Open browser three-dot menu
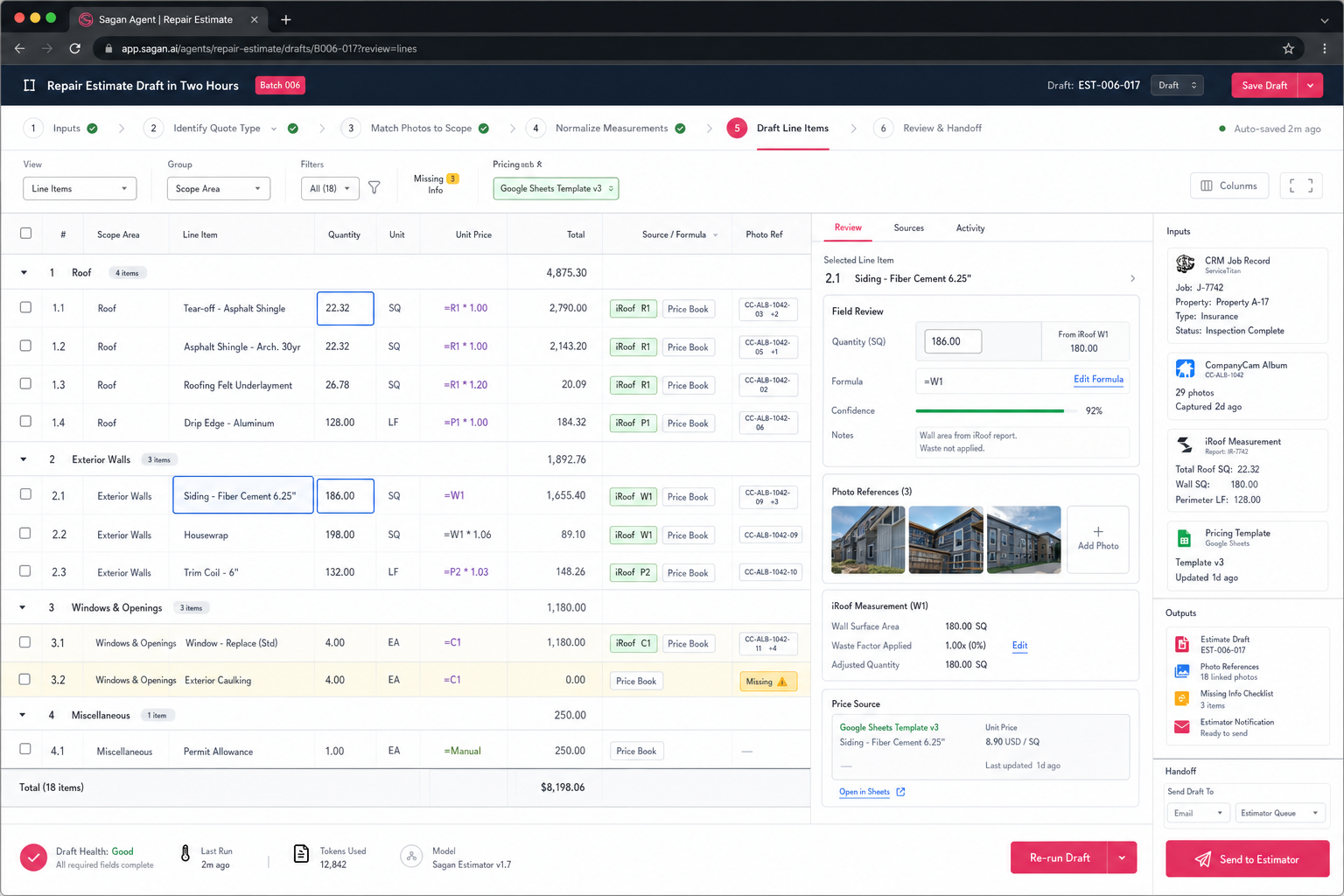Image resolution: width=1344 pixels, height=896 pixels. (1326, 48)
